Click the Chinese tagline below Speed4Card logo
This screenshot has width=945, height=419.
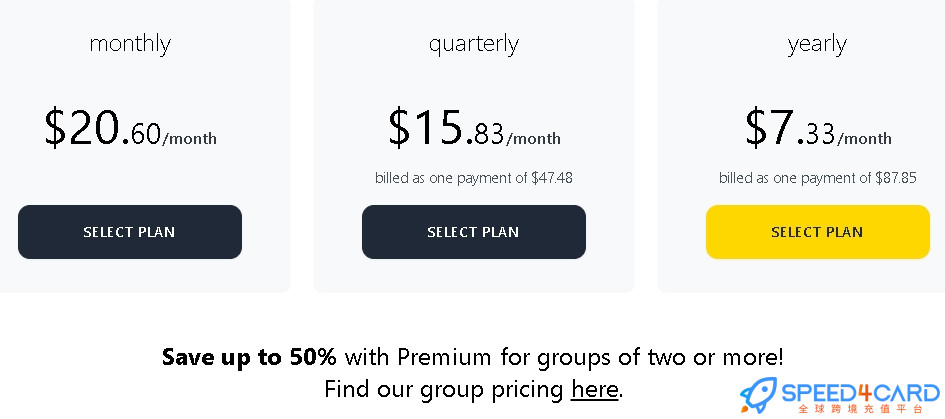860,409
